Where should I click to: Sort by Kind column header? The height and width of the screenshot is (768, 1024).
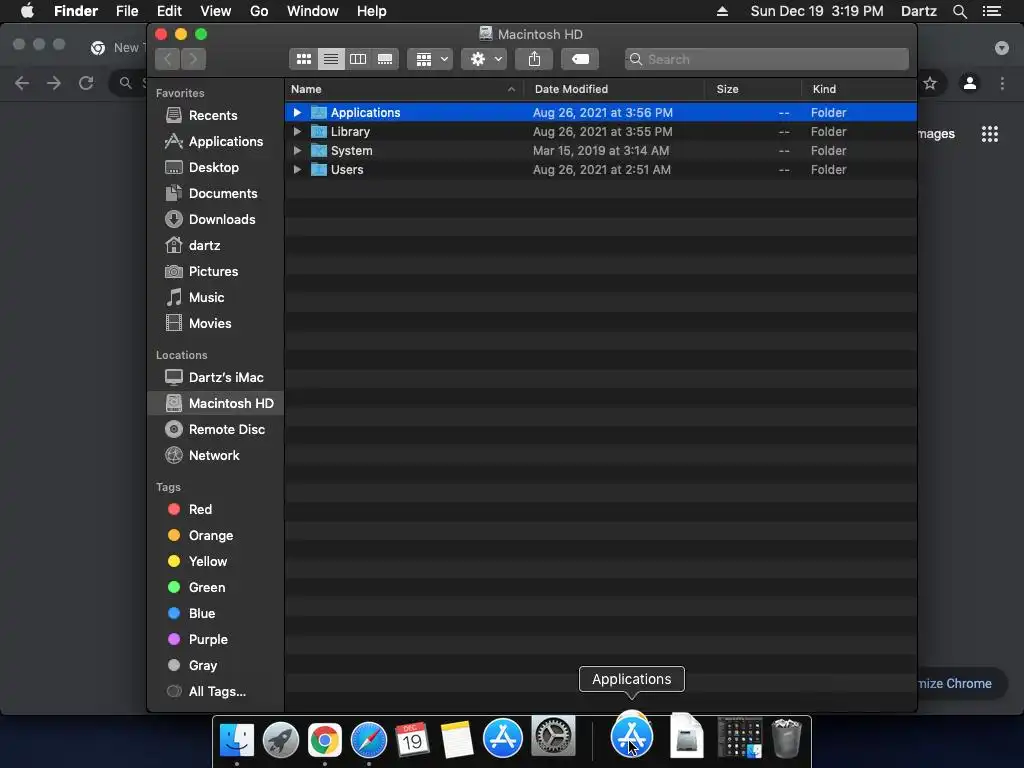[x=859, y=89]
